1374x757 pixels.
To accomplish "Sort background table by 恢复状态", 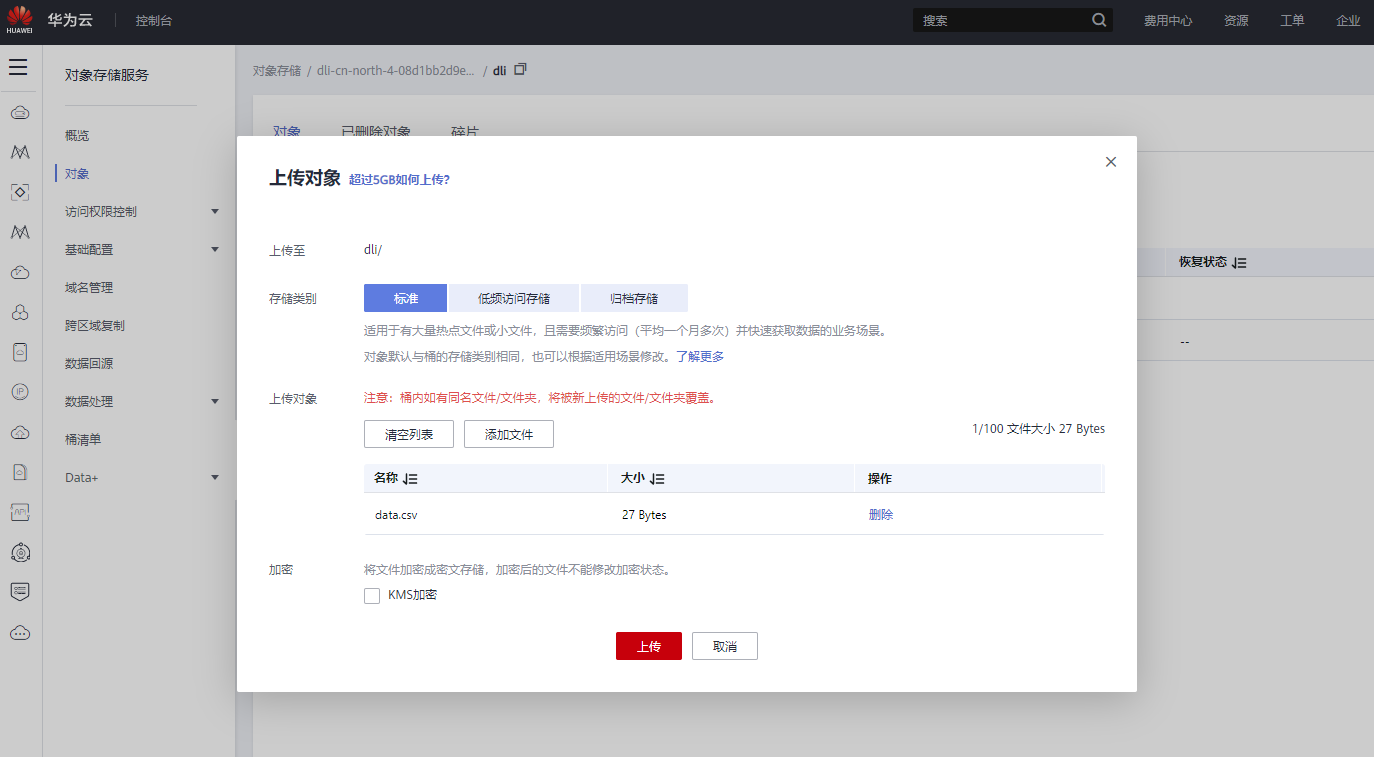I will click(1239, 263).
